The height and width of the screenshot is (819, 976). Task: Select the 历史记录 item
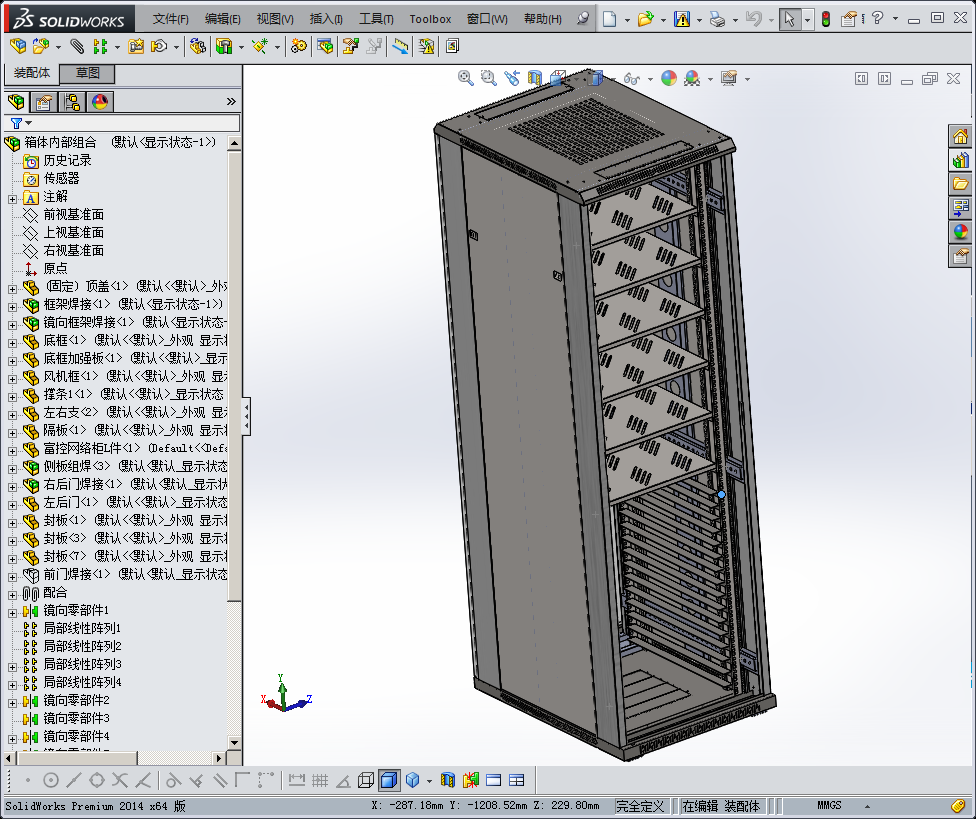click(67, 161)
